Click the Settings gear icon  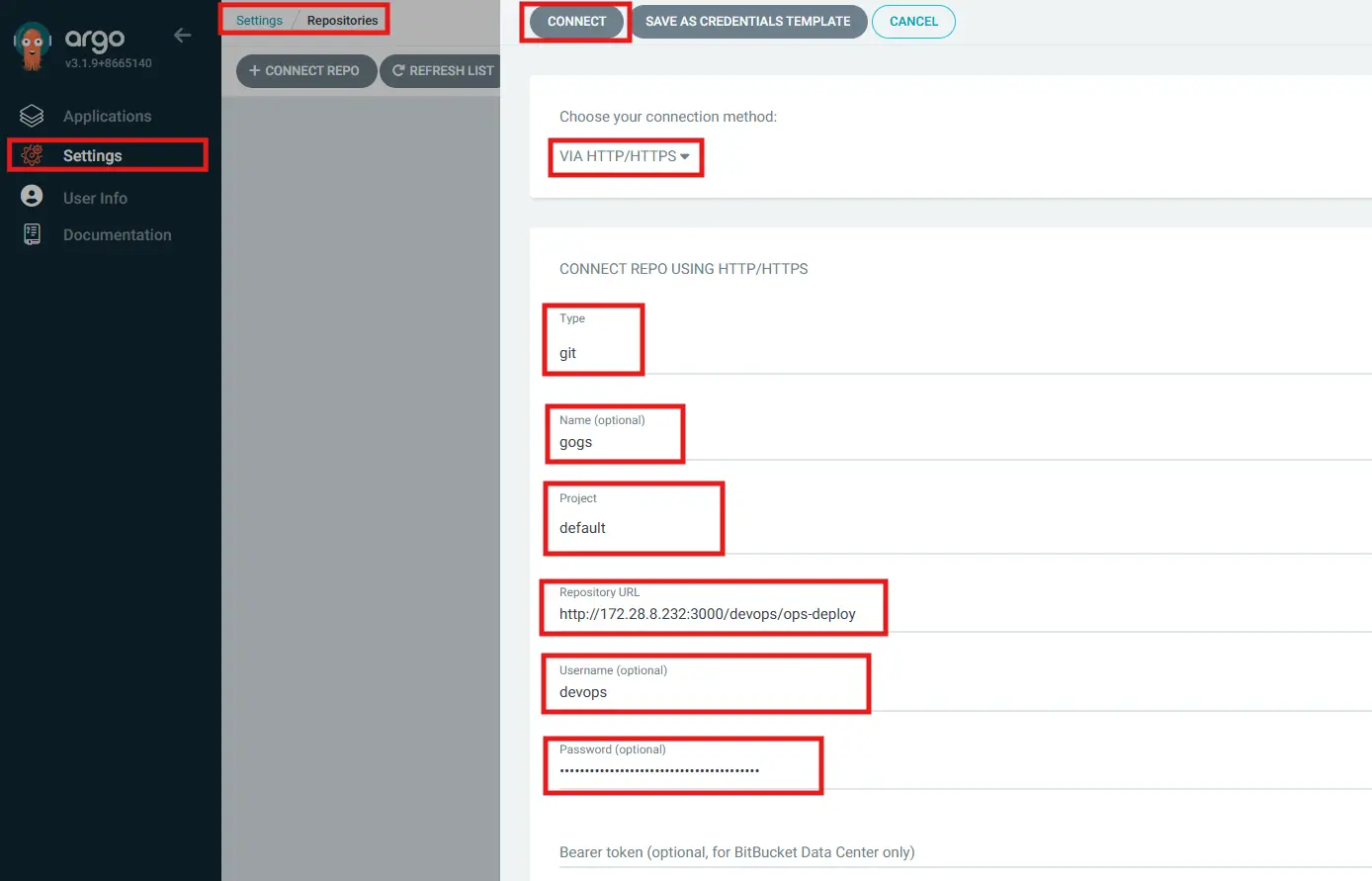click(x=32, y=155)
